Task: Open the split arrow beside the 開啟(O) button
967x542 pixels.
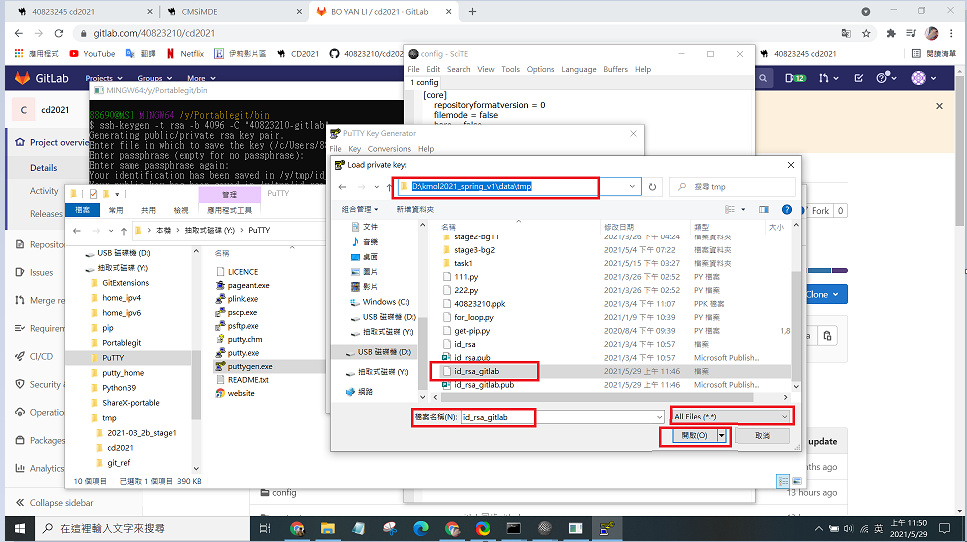Action: click(x=722, y=435)
